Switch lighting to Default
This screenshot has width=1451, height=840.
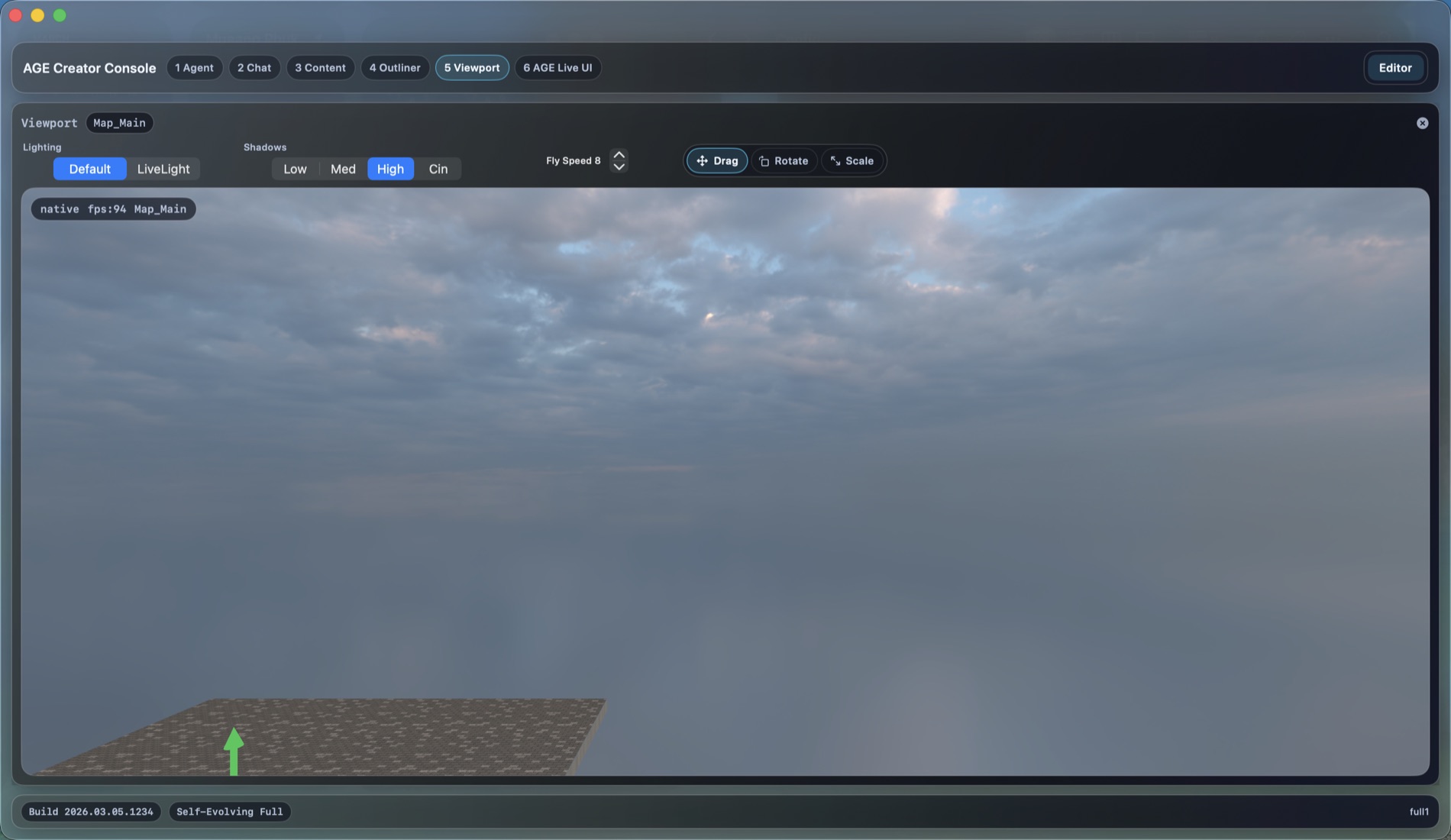(89, 169)
